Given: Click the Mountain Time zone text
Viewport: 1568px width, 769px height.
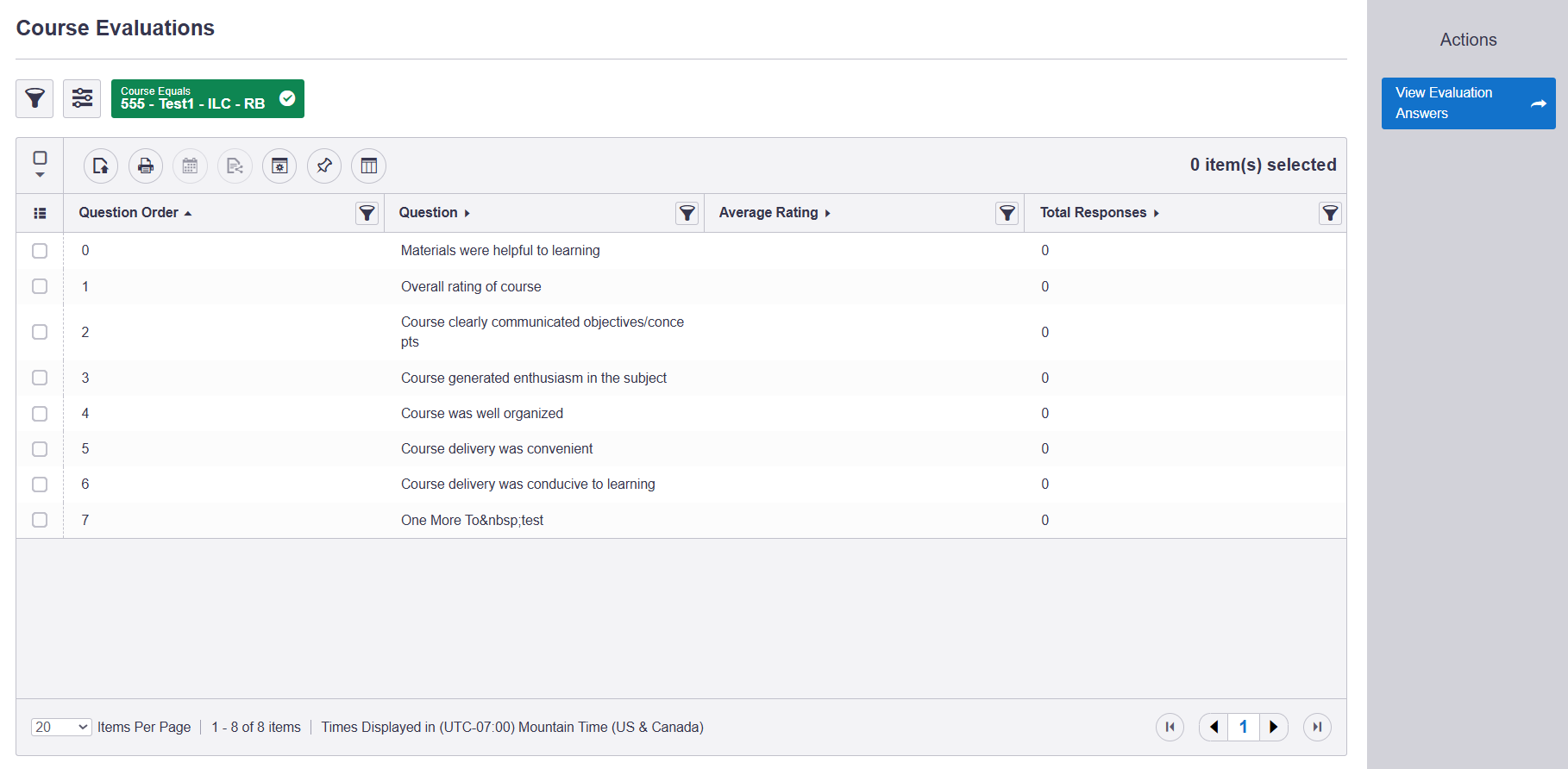Looking at the screenshot, I should pyautogui.click(x=512, y=728).
